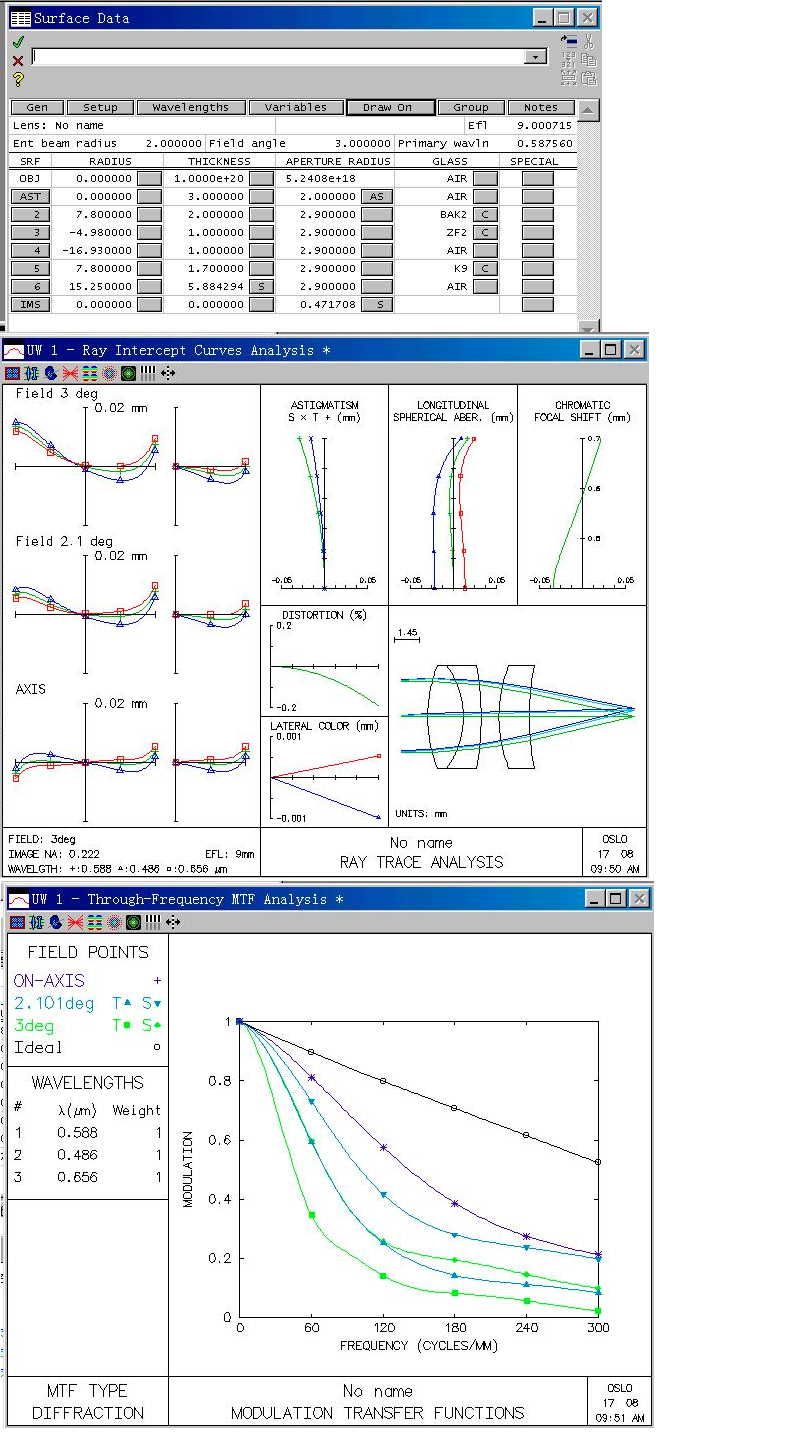This screenshot has height=1456, width=800.
Task: Click the blue wavefront icon in Ray Intercept toolbar
Action: 51,374
